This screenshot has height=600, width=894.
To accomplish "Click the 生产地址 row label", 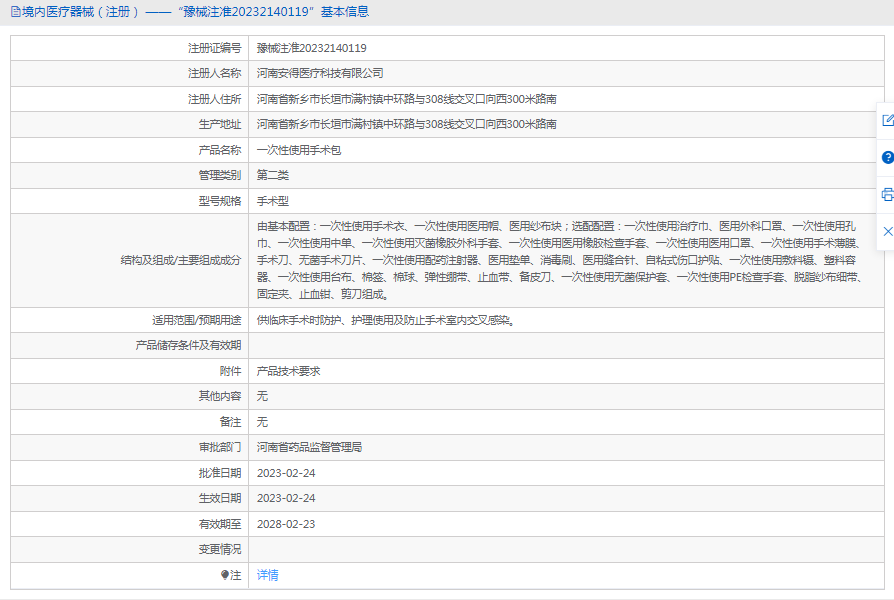I will [220, 124].
